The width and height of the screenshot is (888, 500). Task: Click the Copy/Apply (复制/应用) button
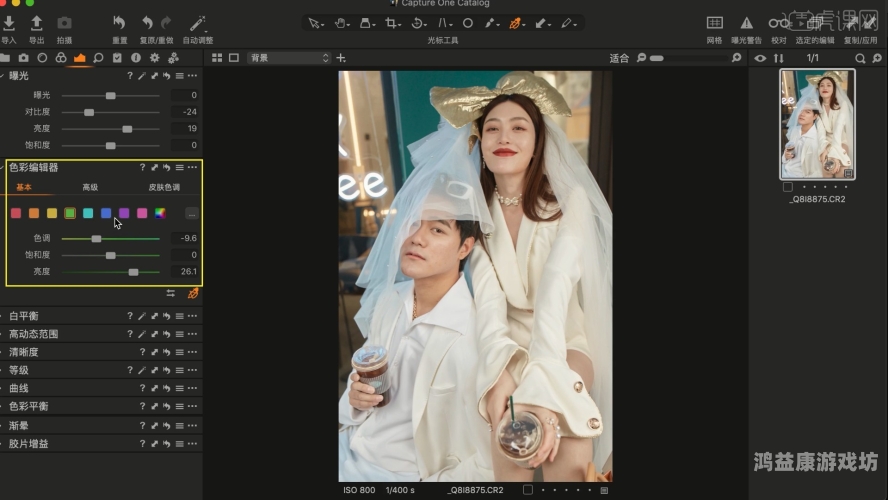coord(860,24)
